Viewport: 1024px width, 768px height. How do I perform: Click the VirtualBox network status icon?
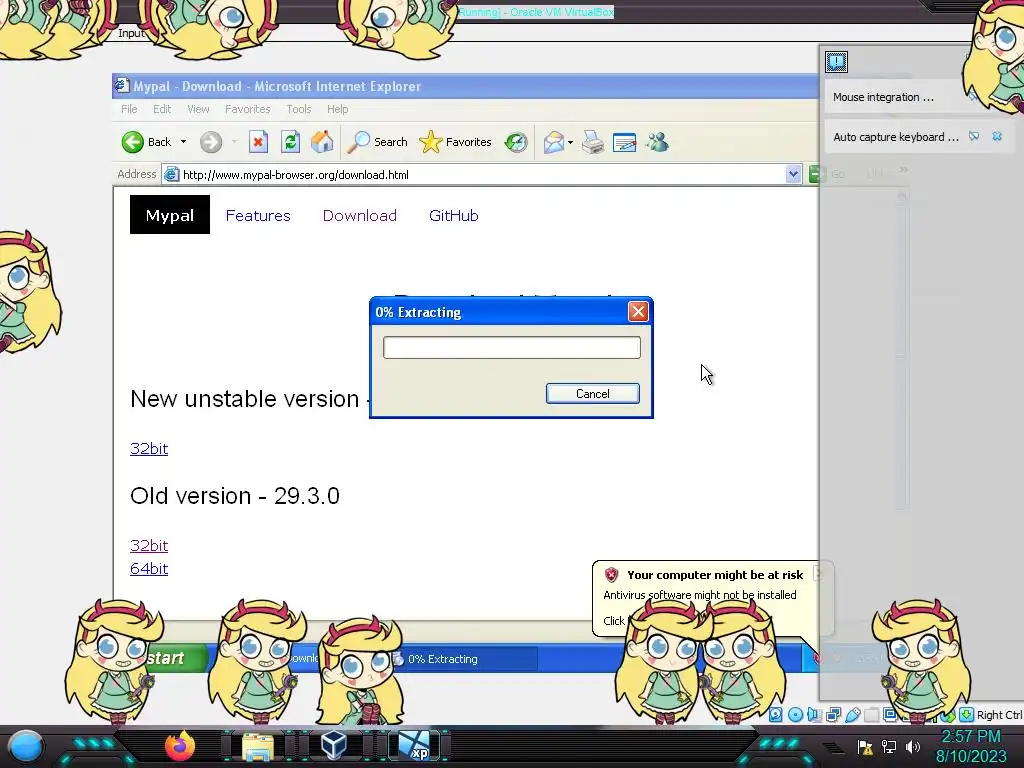tap(833, 714)
